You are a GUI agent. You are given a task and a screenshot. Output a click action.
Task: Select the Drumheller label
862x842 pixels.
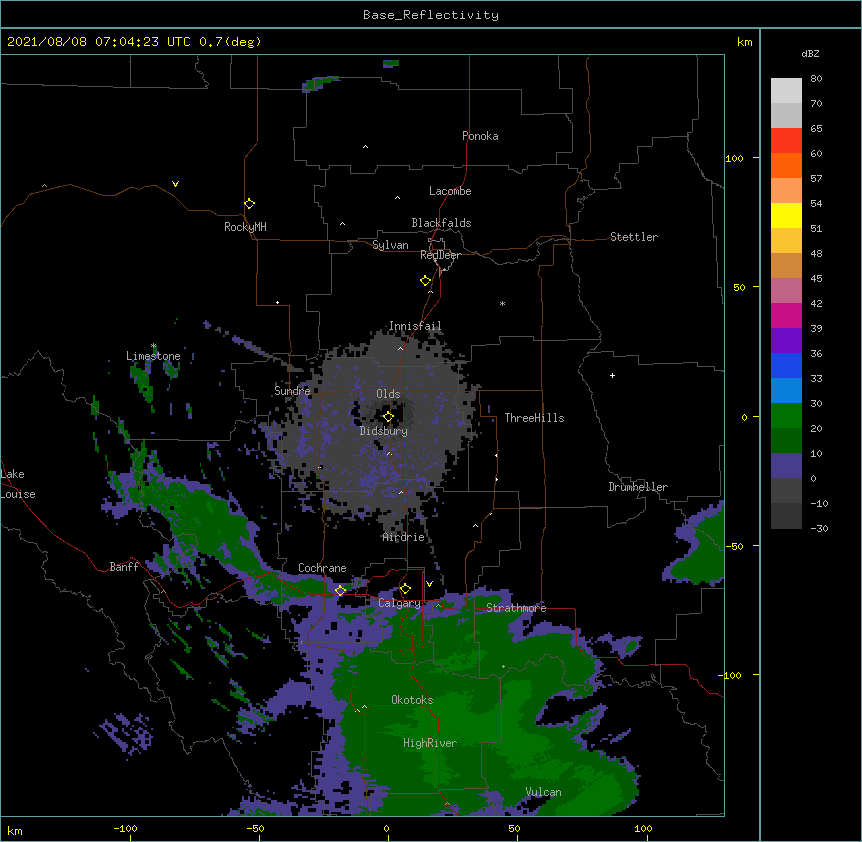[638, 487]
